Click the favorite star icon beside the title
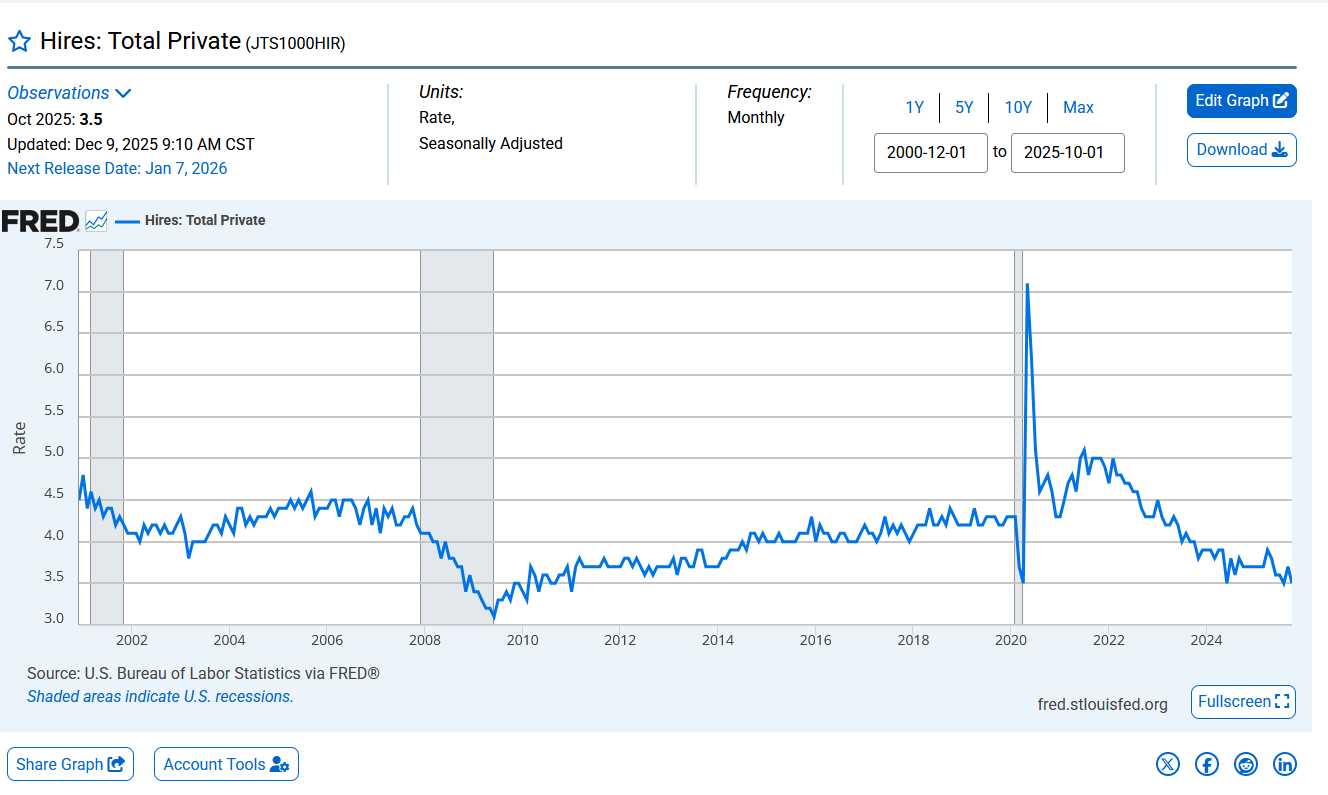This screenshot has width=1328, height=795. 19,41
